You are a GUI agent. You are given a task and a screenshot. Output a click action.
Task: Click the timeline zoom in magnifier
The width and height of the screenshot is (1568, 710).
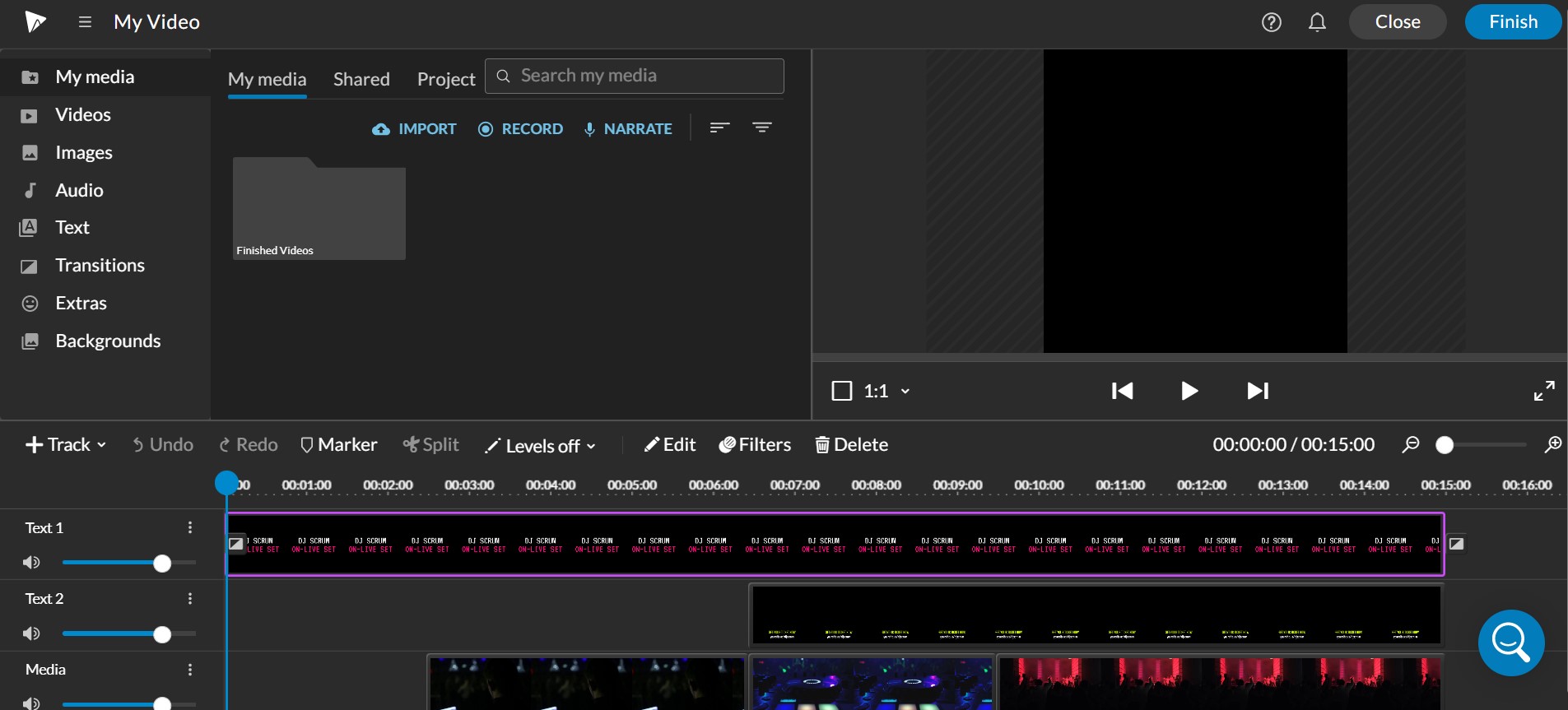pos(1552,445)
